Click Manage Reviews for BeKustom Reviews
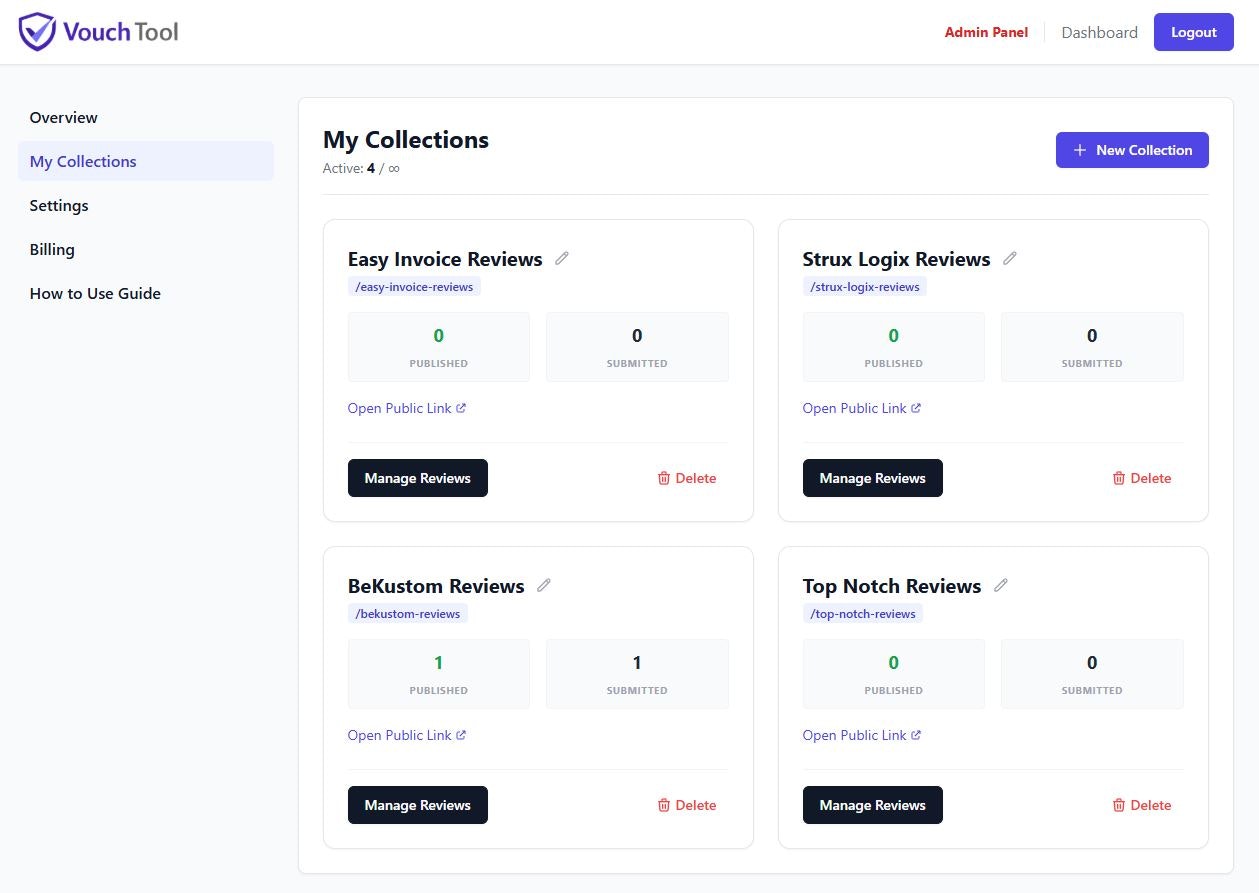Screen dimensions: 1259x893 [417, 805]
